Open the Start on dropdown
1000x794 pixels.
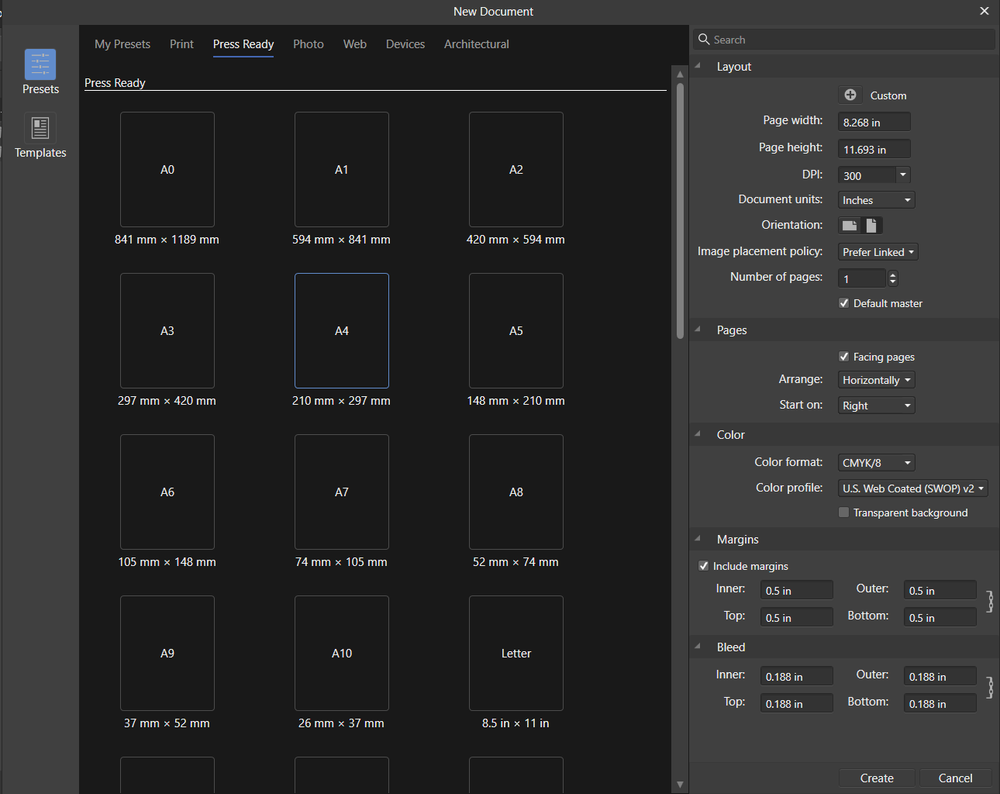876,406
